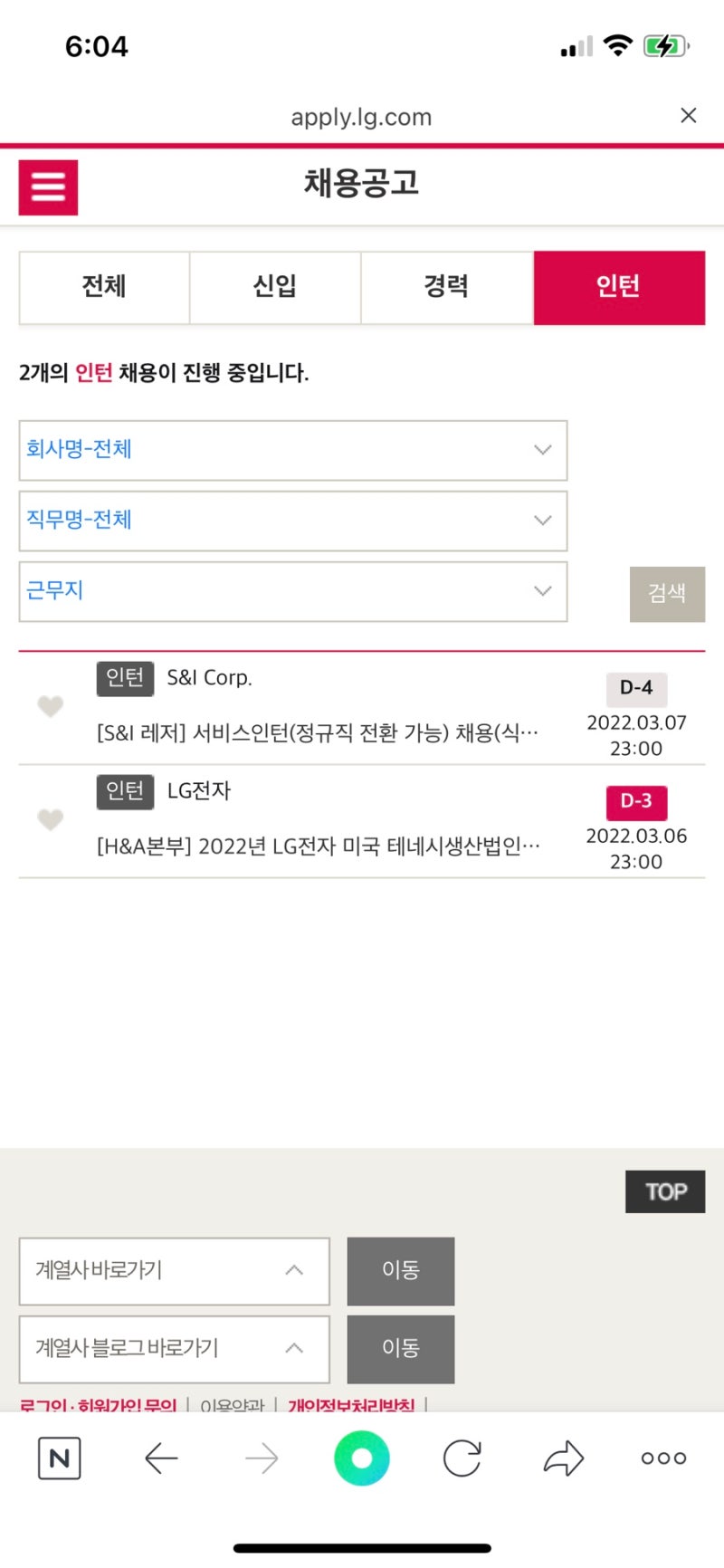Expand the 근무지 location dropdown
Viewport: 724px width, 1568px height.
pos(292,591)
